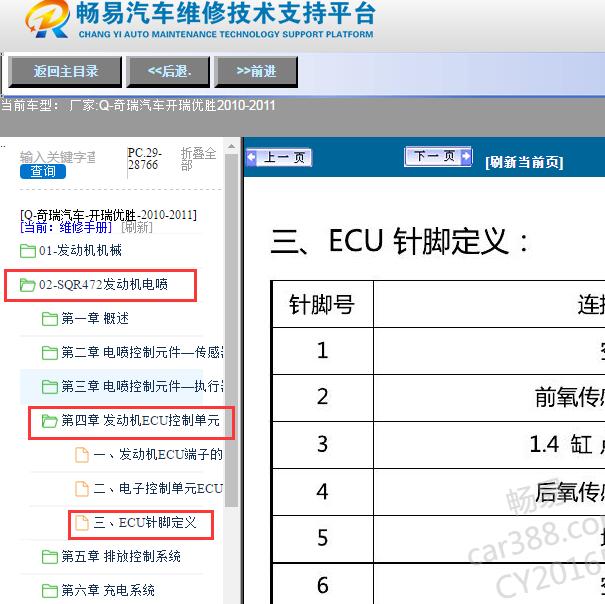Click PC.29-28766 text
The image size is (605, 604).
click(x=144, y=159)
